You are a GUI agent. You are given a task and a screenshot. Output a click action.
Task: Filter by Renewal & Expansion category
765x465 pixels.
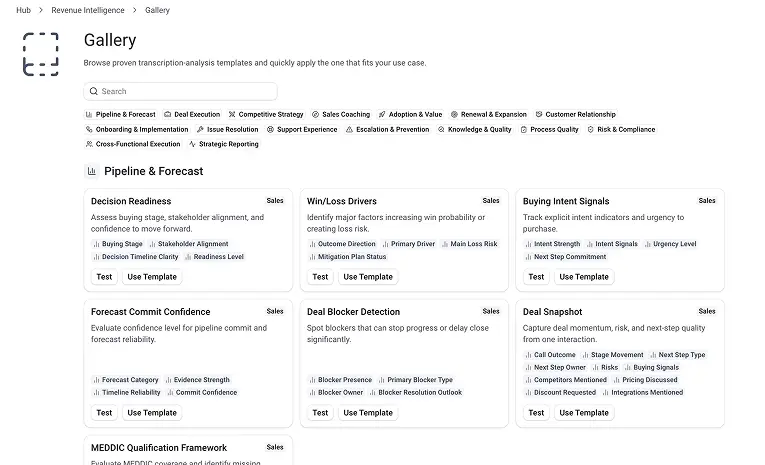pos(489,114)
